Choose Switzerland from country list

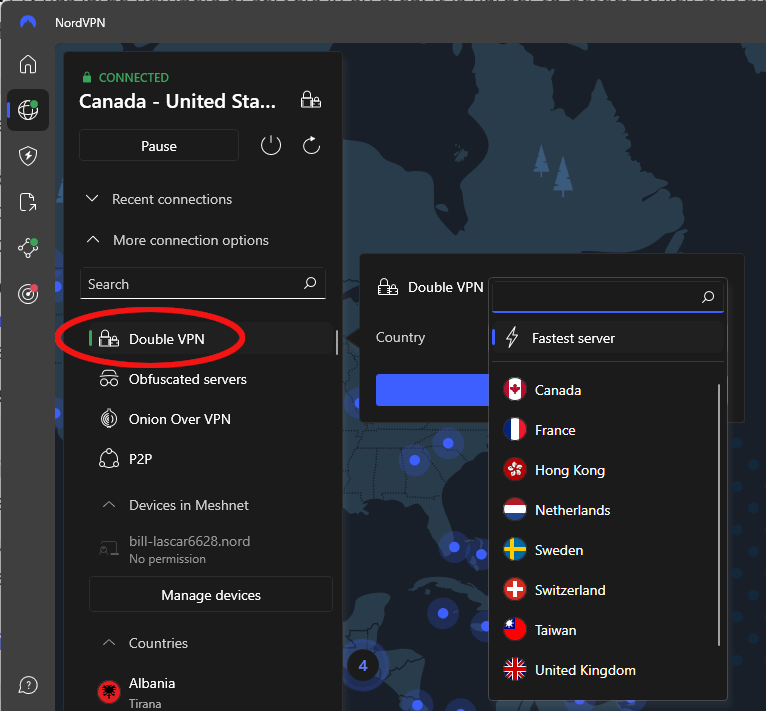click(x=605, y=590)
